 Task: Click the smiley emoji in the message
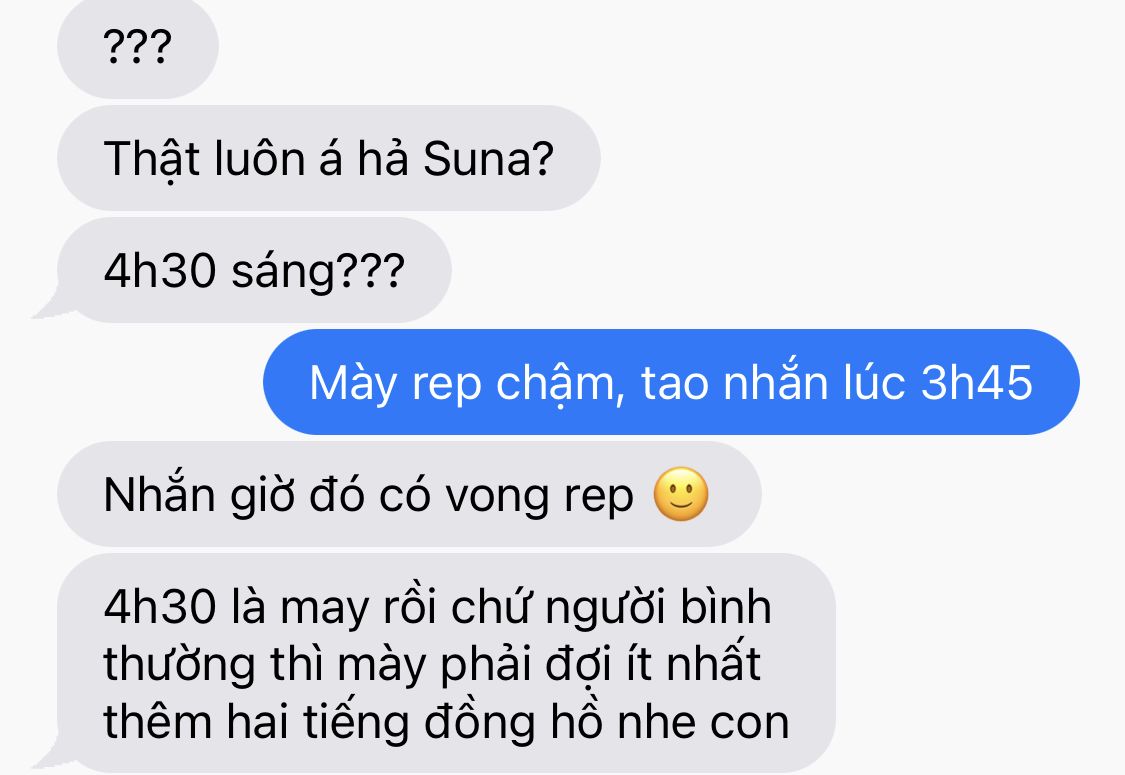[681, 494]
